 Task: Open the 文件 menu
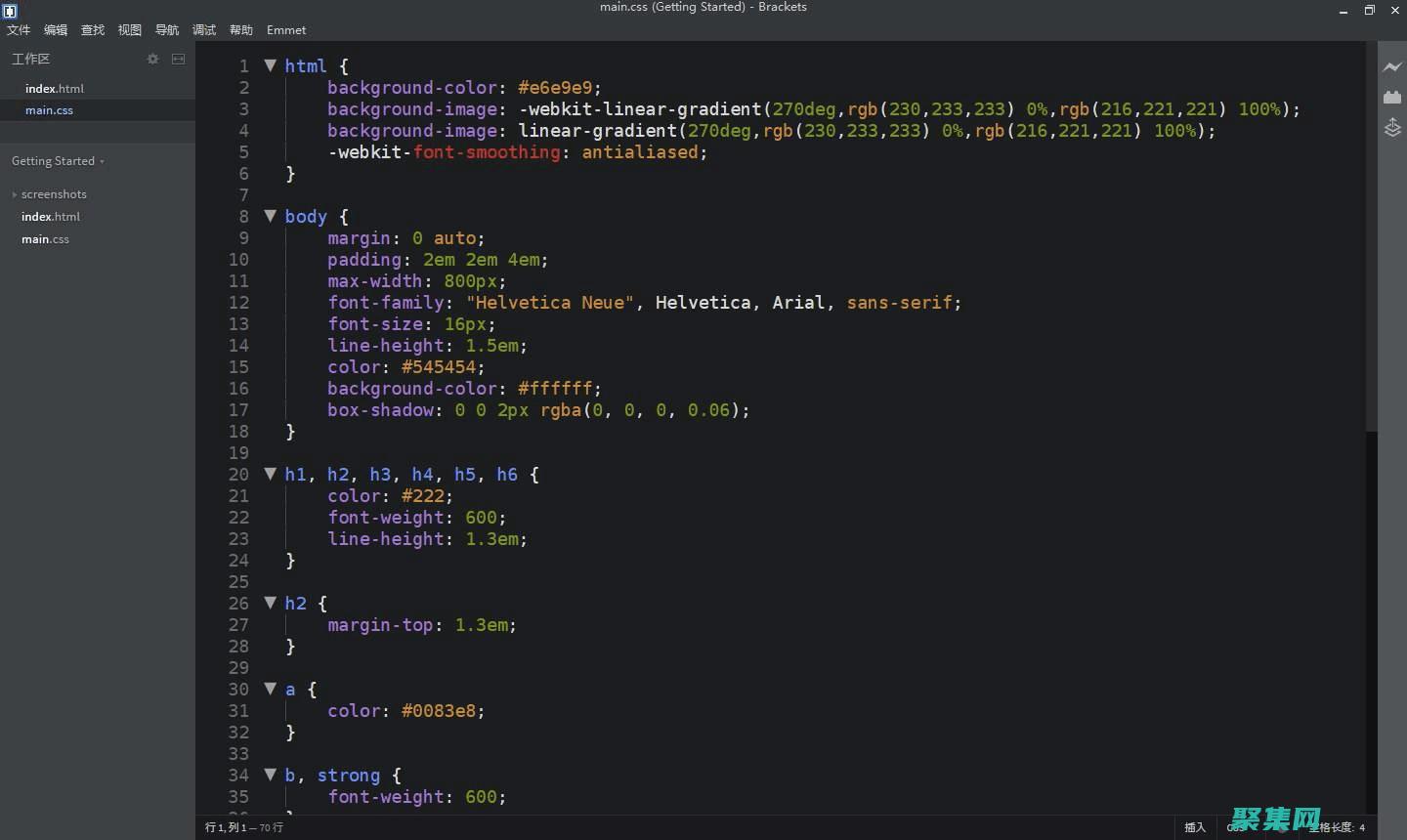[x=19, y=30]
